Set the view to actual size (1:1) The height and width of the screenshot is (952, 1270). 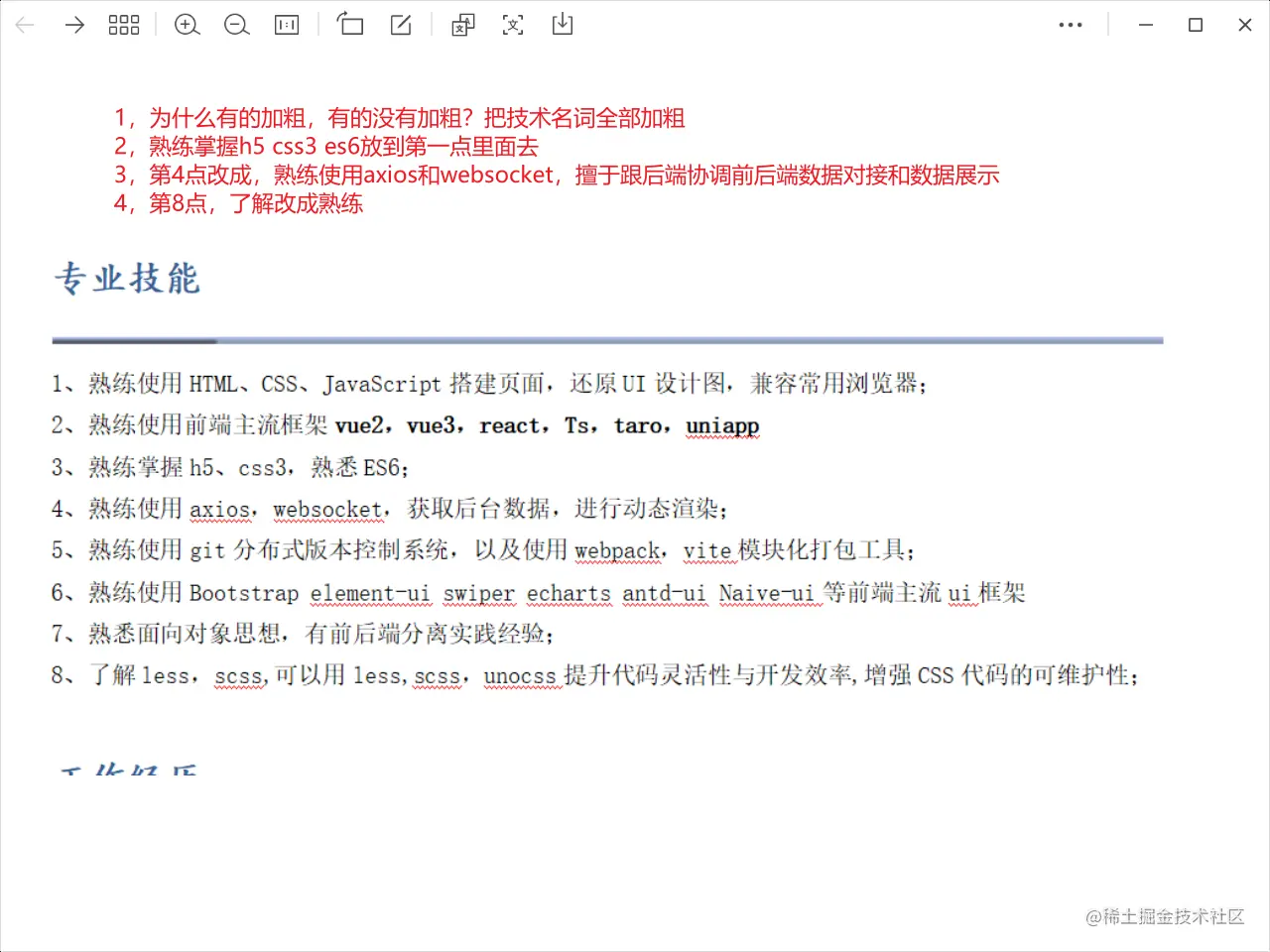pos(286,25)
